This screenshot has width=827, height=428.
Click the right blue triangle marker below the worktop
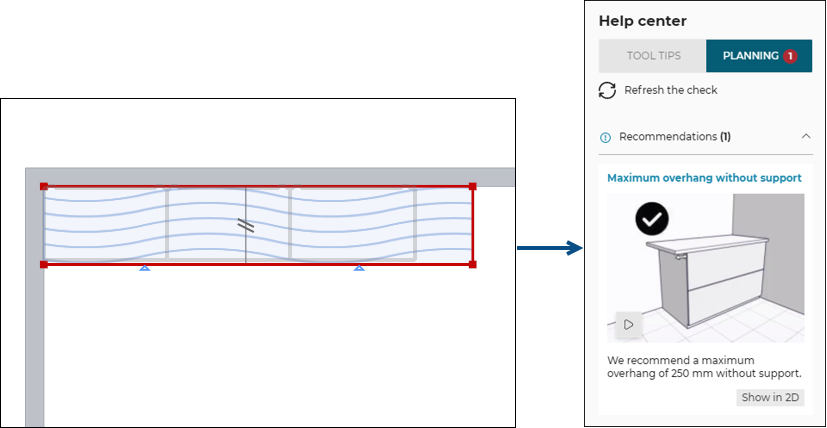(x=359, y=268)
